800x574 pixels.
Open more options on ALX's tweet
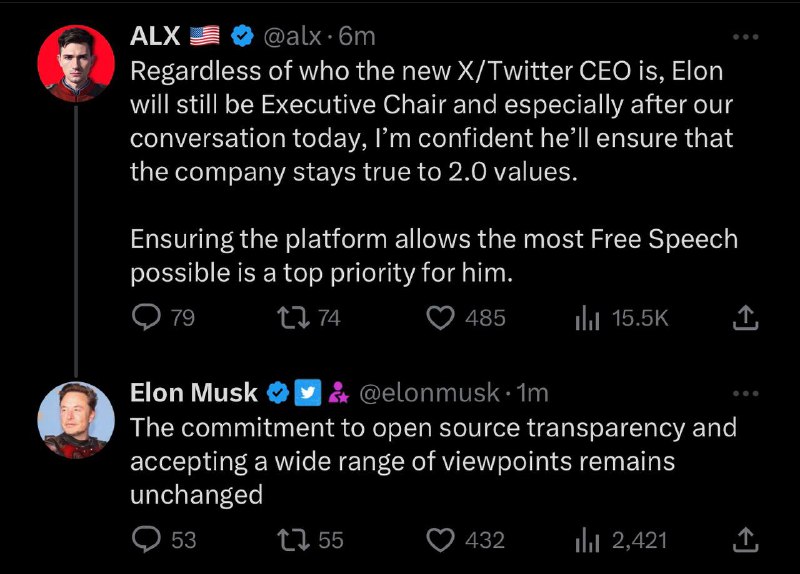745,37
